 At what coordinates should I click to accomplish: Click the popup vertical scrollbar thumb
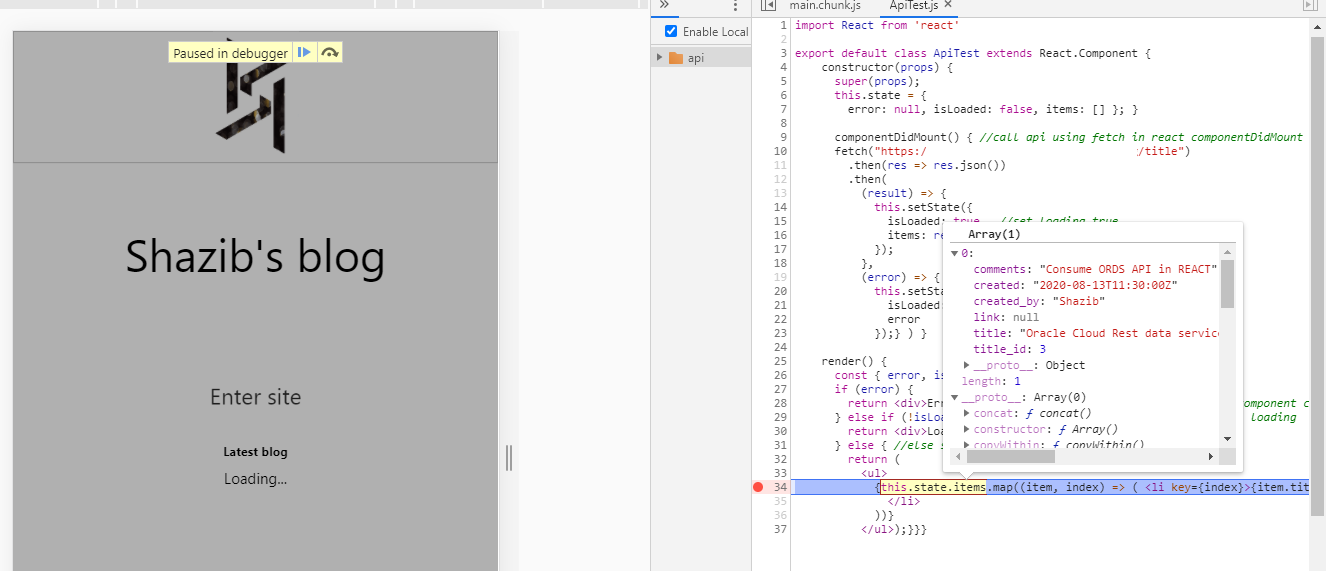point(1227,284)
